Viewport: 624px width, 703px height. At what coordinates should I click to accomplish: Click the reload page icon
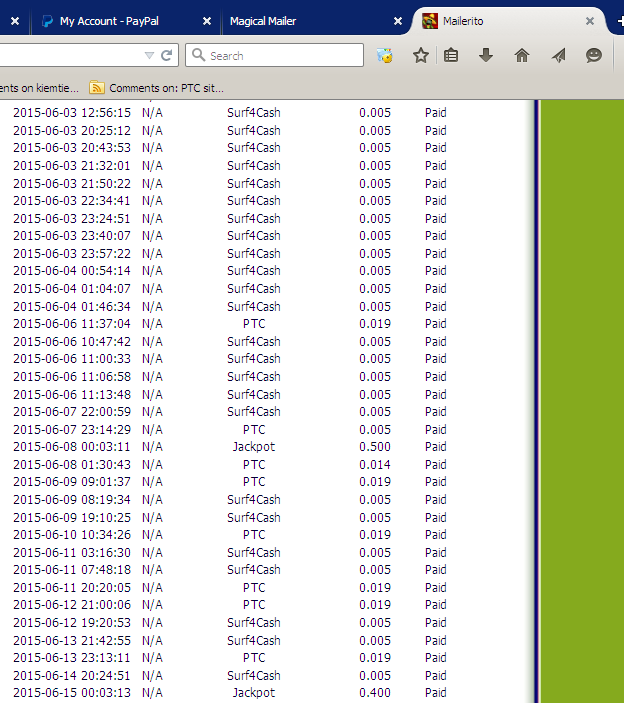coord(167,56)
